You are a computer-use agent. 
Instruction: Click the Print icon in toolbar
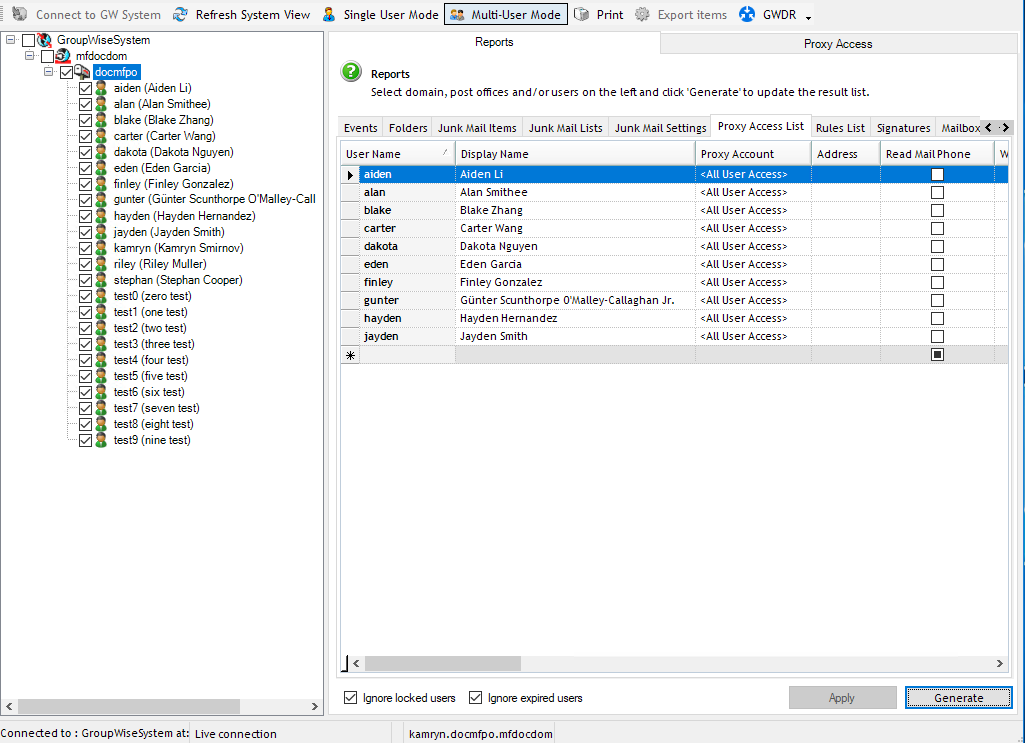click(x=581, y=14)
